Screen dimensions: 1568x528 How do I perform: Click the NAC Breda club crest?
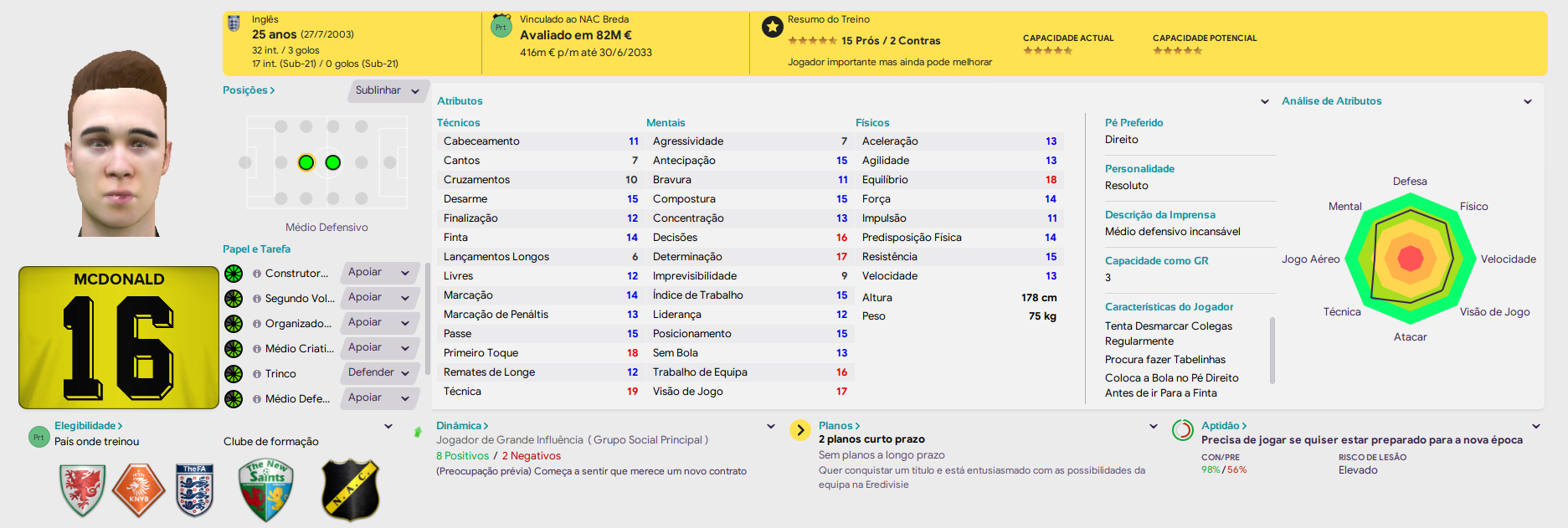(x=351, y=490)
